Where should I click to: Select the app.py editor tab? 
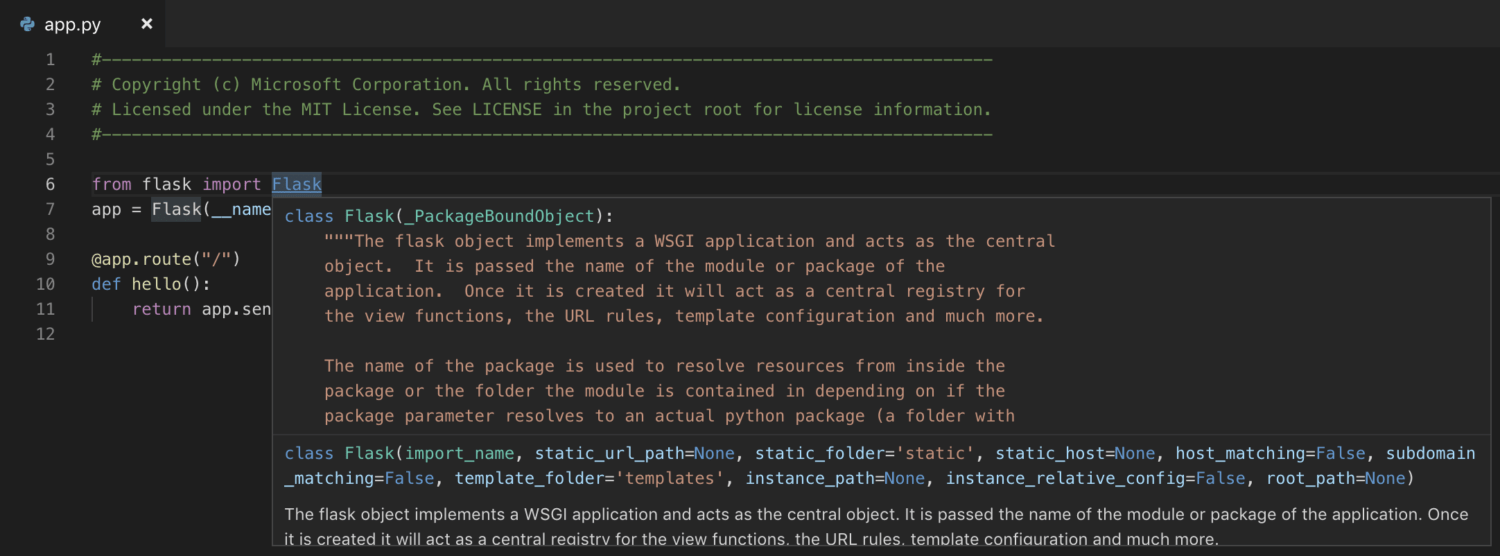tap(83, 24)
